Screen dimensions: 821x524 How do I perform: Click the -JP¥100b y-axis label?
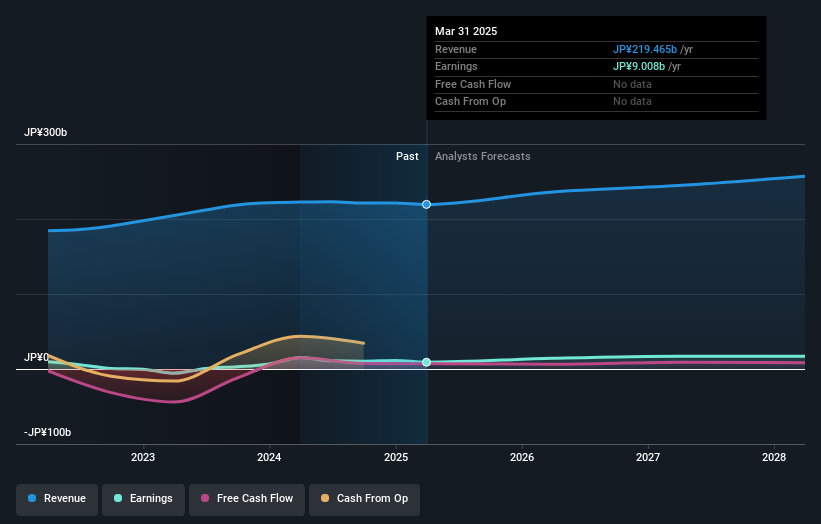(47, 432)
